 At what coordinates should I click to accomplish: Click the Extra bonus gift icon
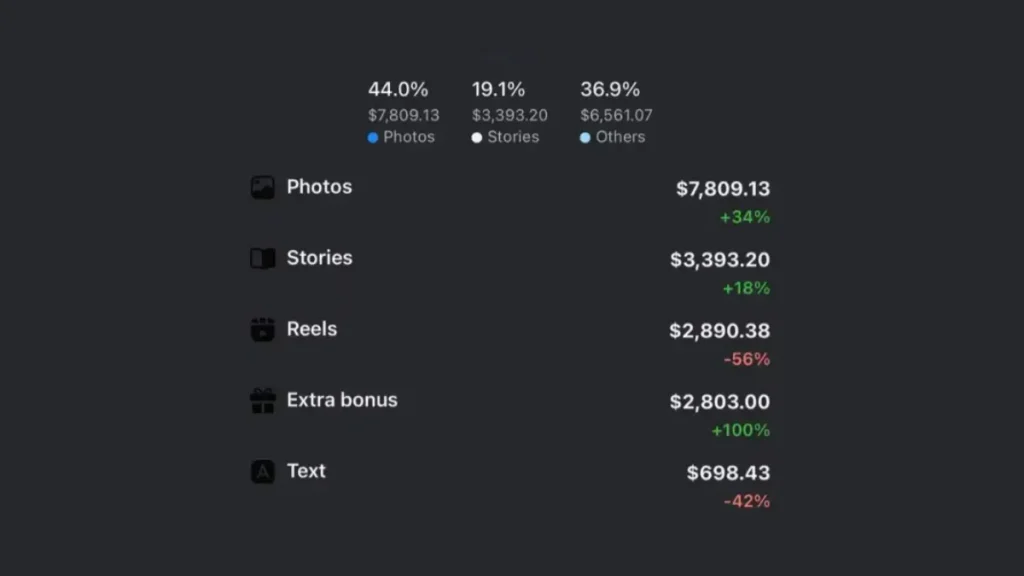coord(262,401)
